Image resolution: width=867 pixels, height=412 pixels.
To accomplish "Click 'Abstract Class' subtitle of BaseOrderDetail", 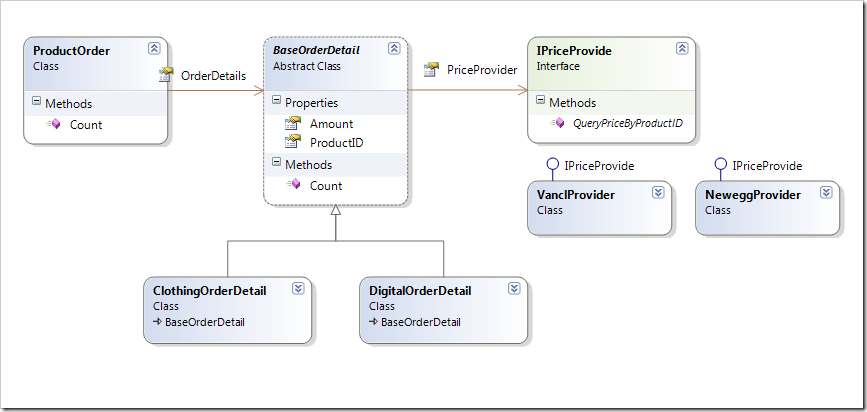I will click(x=307, y=66).
